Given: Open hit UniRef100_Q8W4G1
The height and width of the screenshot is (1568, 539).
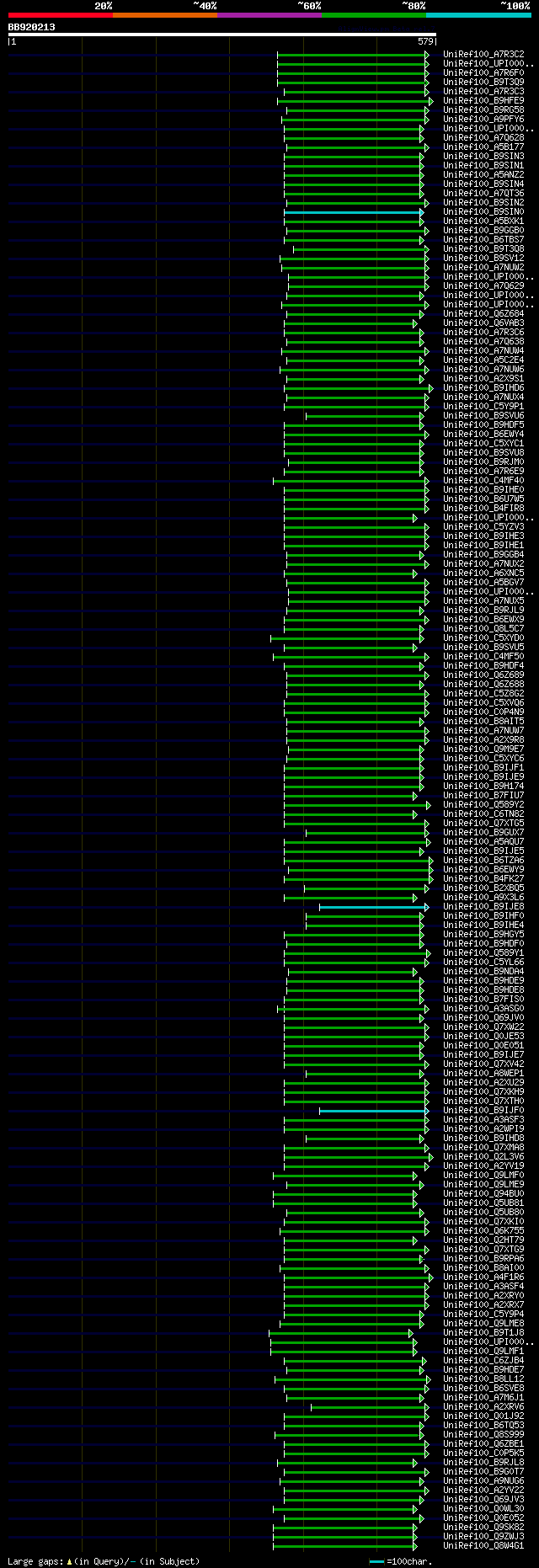Looking at the screenshot, I should pyautogui.click(x=483, y=1546).
